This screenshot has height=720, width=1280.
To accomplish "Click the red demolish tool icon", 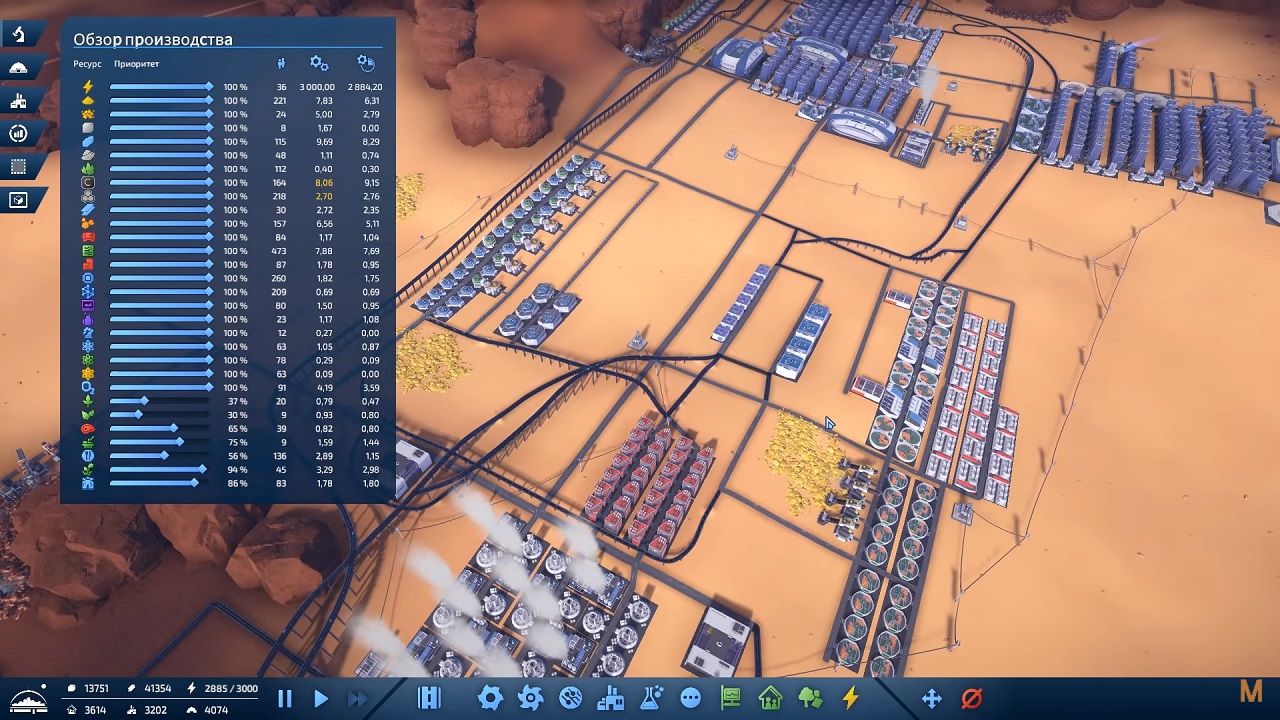I will [x=971, y=698].
